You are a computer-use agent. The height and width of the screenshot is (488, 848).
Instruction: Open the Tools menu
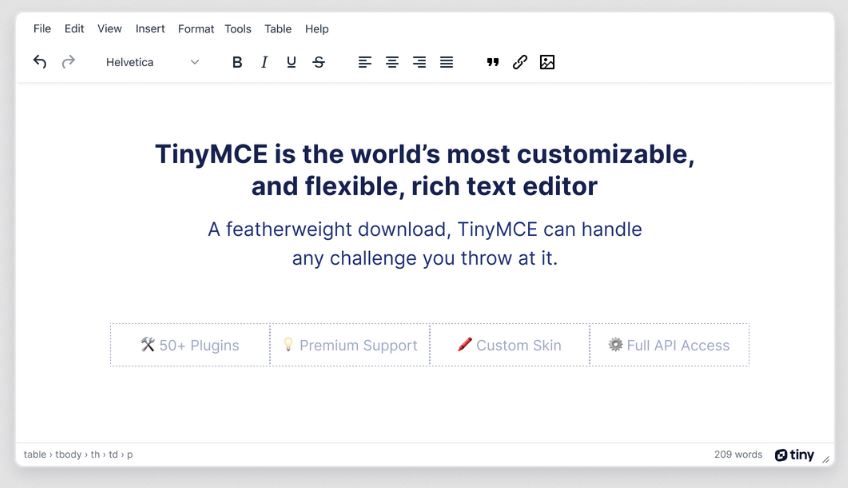coord(238,29)
